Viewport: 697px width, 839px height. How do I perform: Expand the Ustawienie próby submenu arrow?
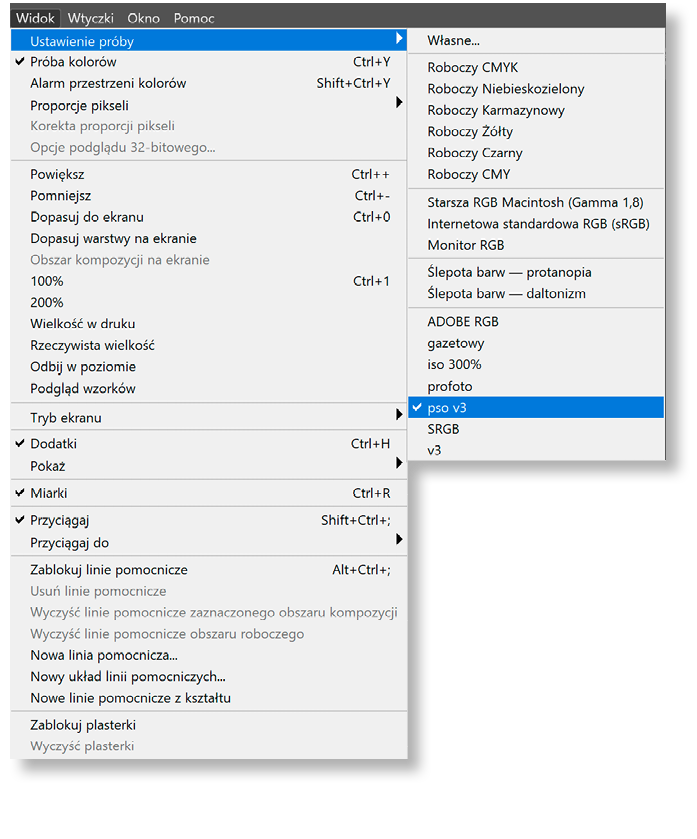[x=399, y=40]
